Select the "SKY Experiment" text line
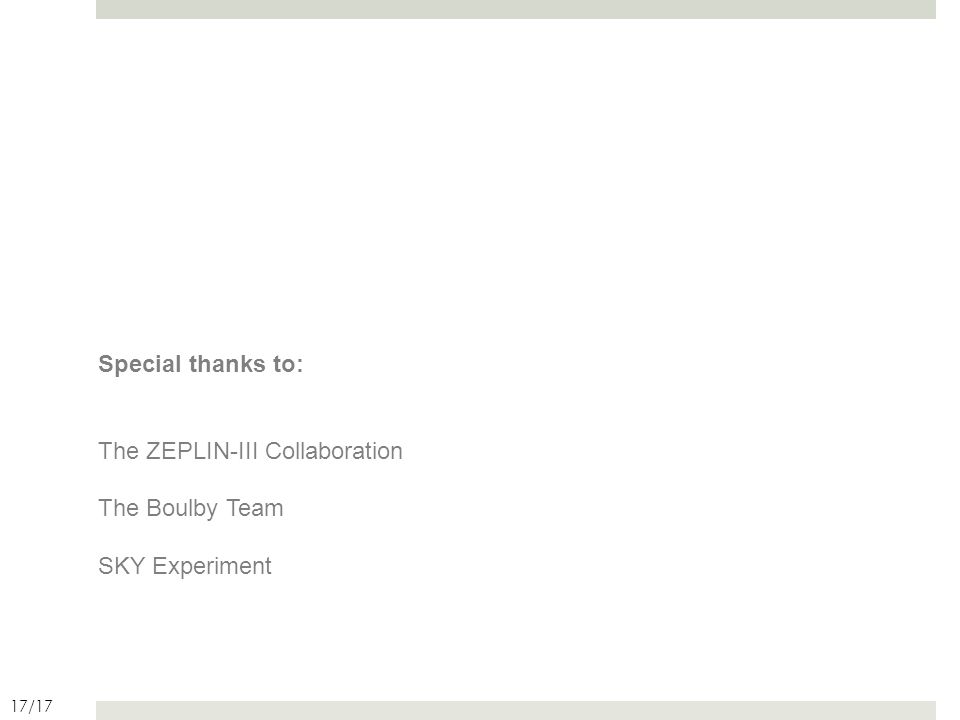 click(184, 566)
